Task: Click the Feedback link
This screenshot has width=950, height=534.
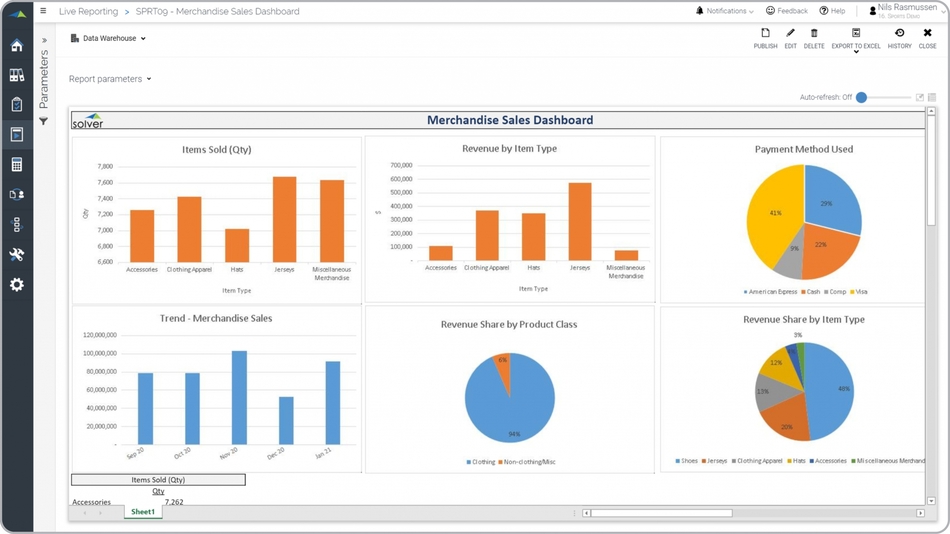Action: (x=787, y=11)
